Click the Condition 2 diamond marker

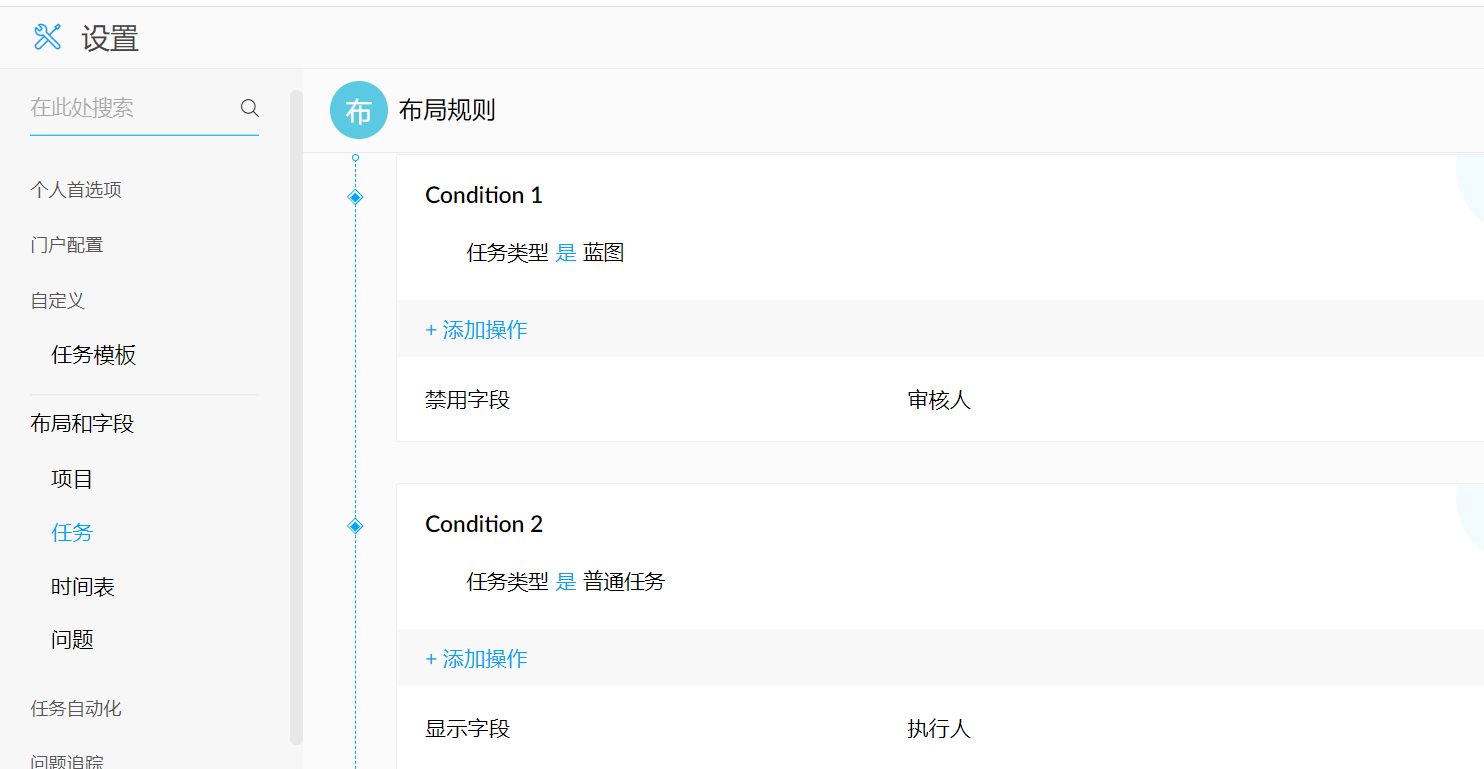355,526
